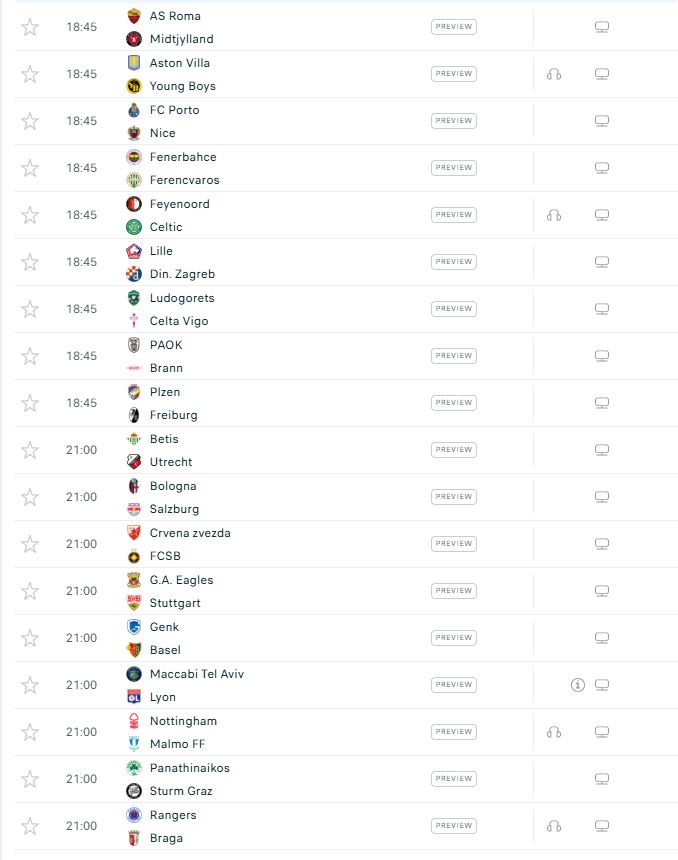This screenshot has height=860, width=678.
Task: Toggle favorite star for Rangers vs Braga
Action: tap(30, 826)
